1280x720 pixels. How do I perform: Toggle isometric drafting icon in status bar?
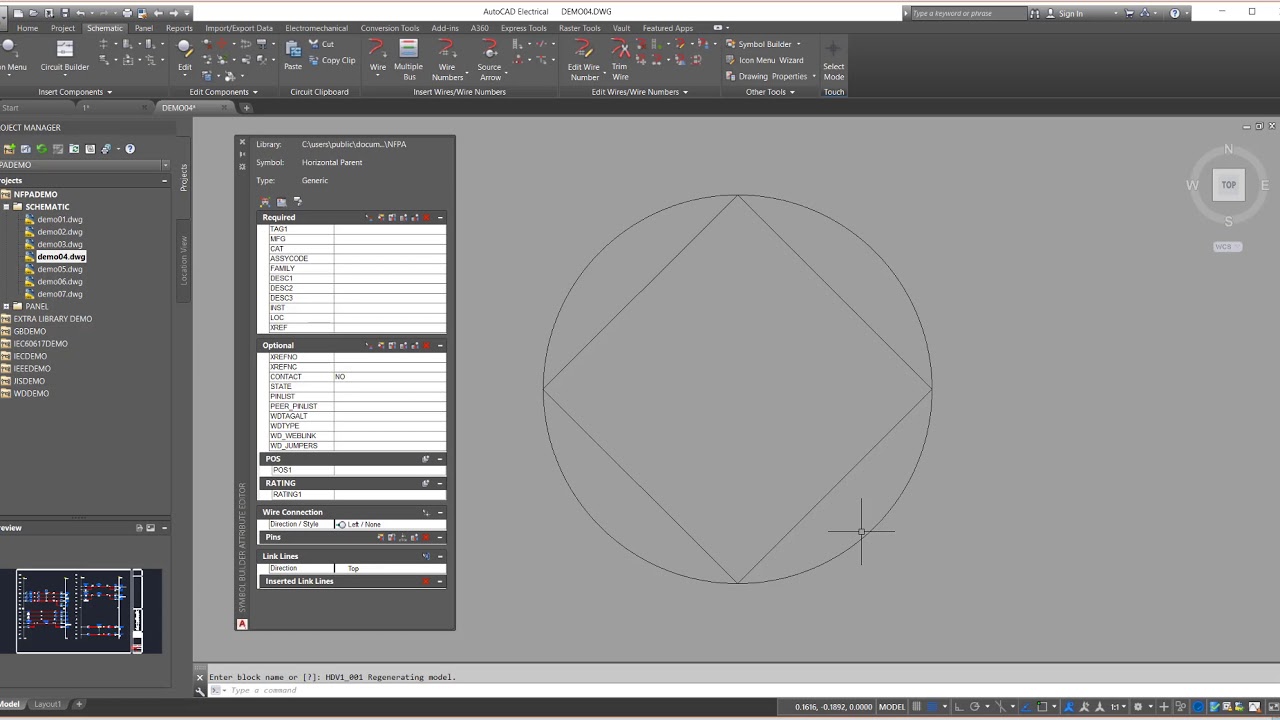tap(1002, 707)
